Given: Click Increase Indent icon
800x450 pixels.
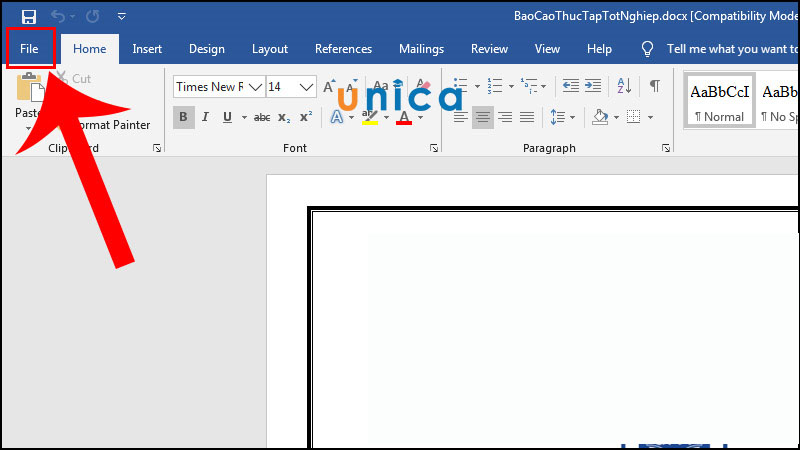Looking at the screenshot, I should (x=593, y=86).
